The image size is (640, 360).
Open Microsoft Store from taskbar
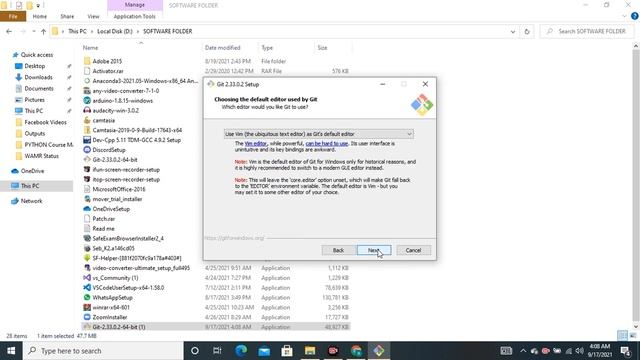click(x=287, y=351)
